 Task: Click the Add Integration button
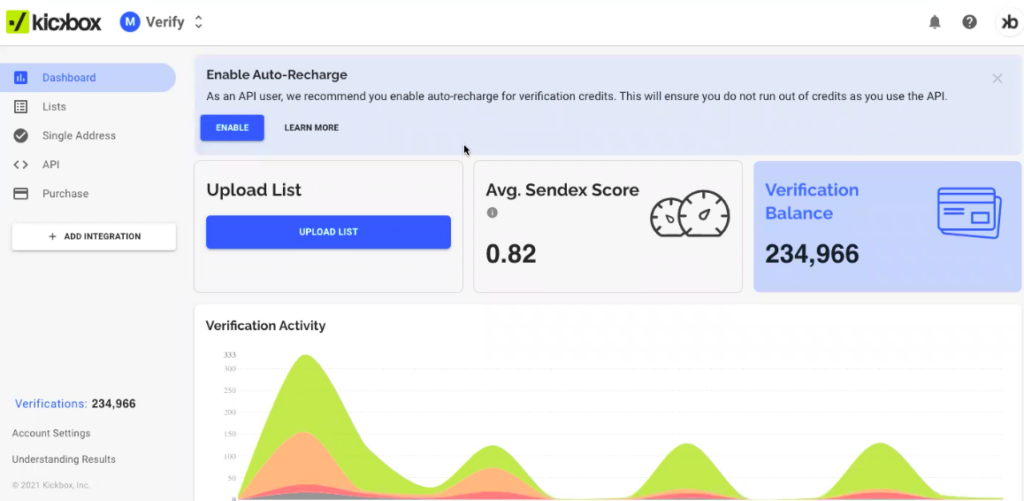pyautogui.click(x=94, y=236)
